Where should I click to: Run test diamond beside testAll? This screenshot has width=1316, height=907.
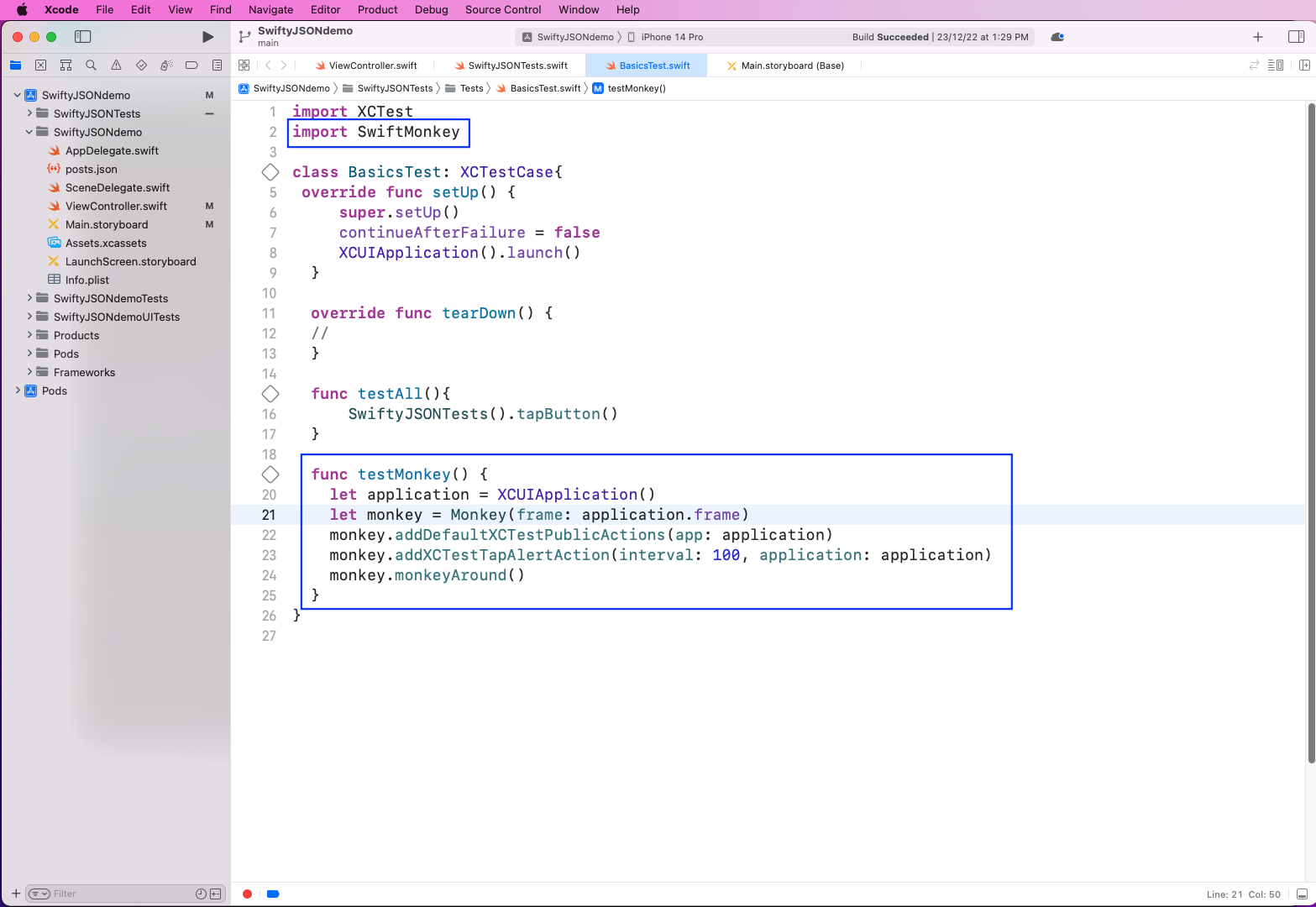point(270,394)
